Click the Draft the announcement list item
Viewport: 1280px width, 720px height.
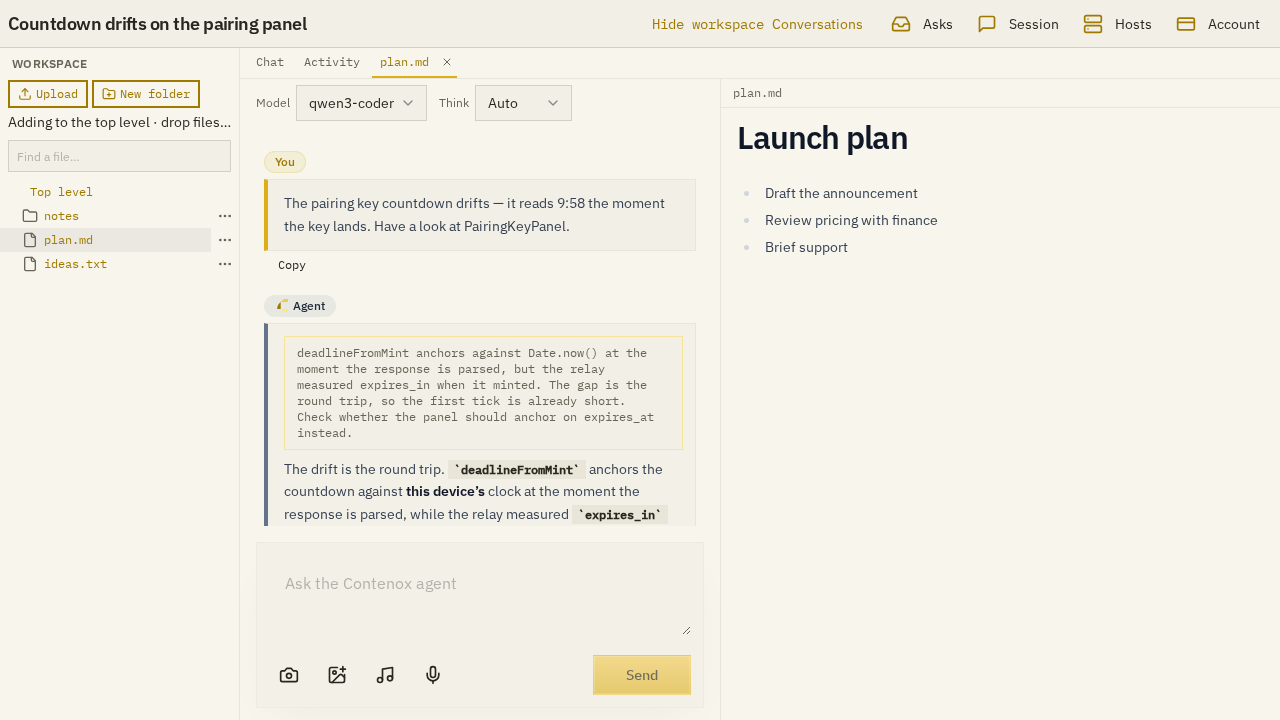tap(841, 193)
